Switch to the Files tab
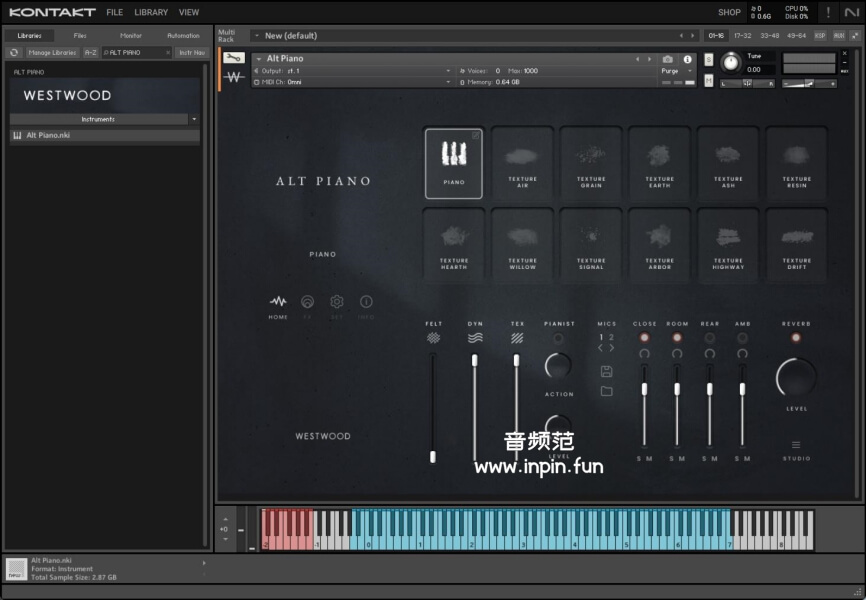866x600 pixels. pyautogui.click(x=80, y=36)
